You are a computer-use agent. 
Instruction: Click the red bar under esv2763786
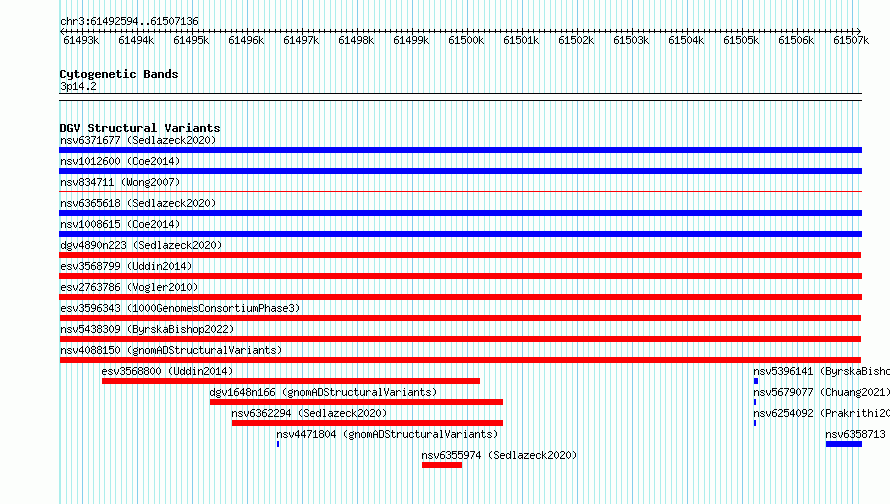coord(460,297)
